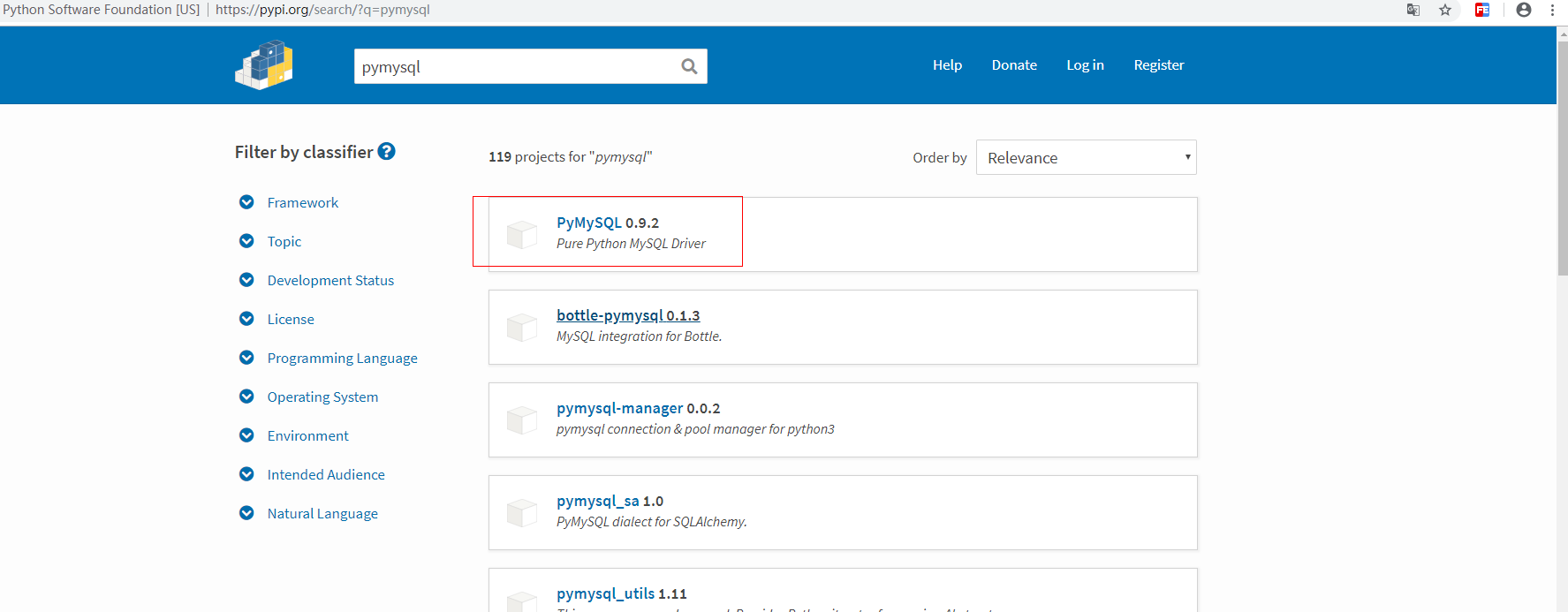Screen dimensions: 1568x612
Task: Expand the Framework classifier chevron
Action: (x=246, y=202)
